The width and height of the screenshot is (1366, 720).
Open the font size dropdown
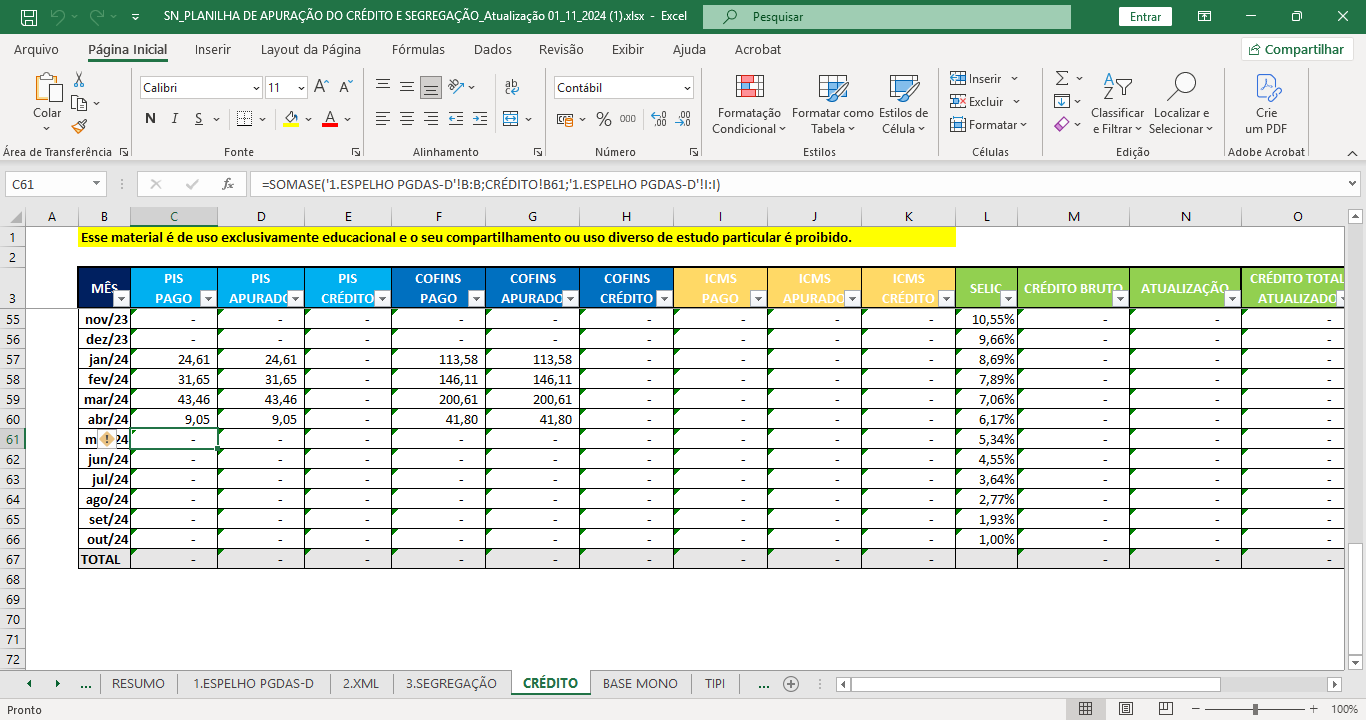(x=302, y=88)
